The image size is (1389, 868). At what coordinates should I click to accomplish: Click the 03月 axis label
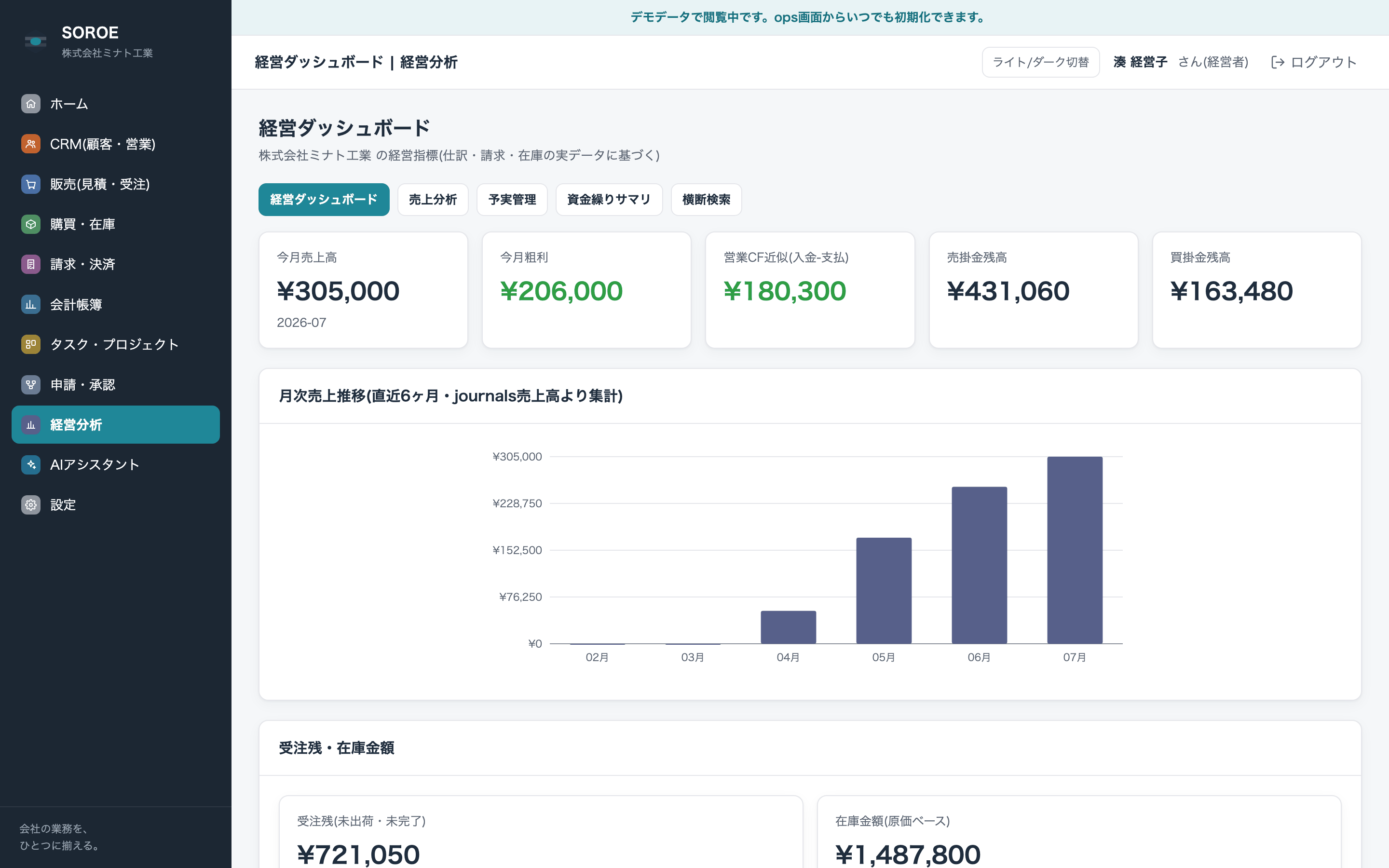point(693,657)
